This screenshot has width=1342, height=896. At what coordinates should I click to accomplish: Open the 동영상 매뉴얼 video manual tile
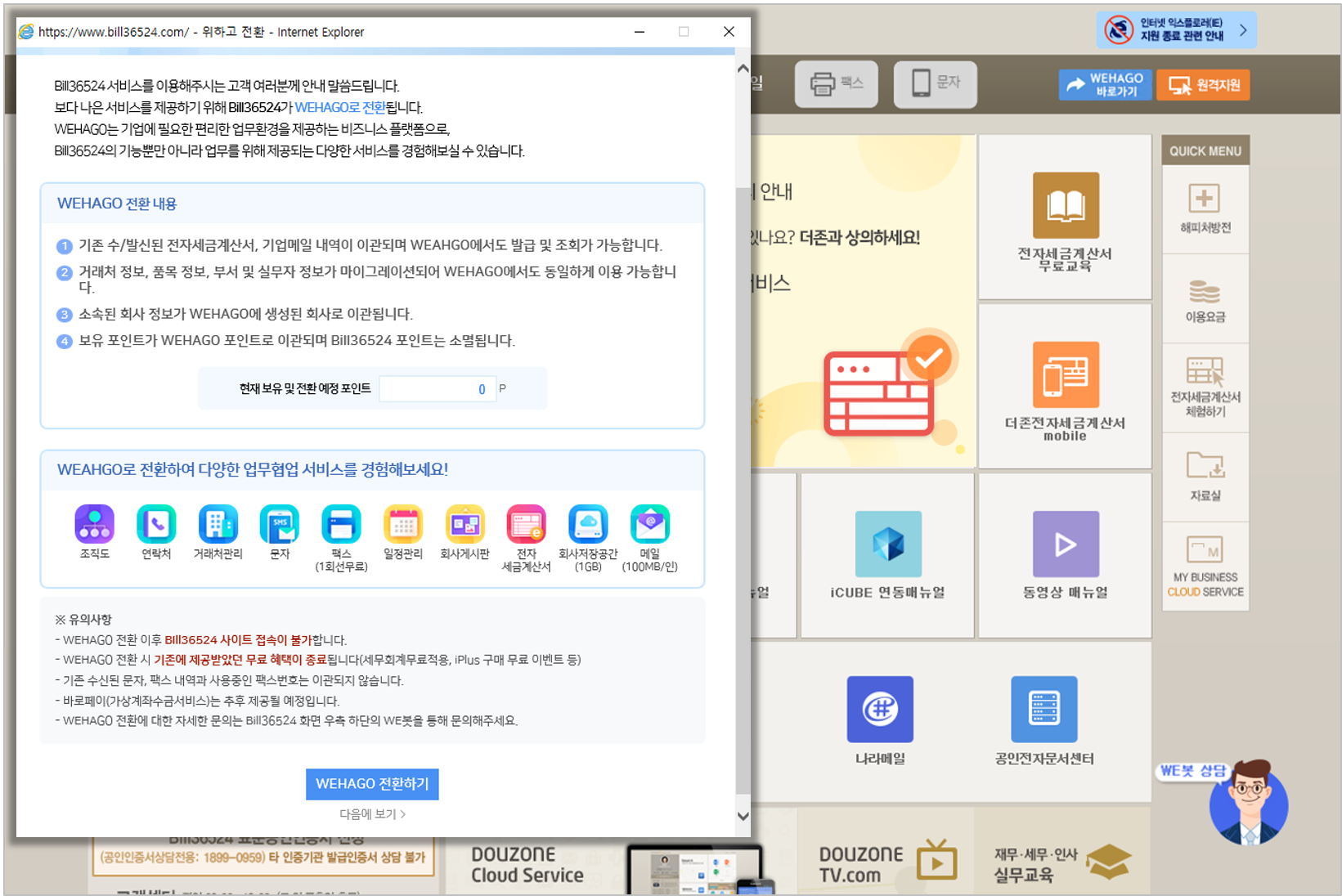(x=1066, y=556)
